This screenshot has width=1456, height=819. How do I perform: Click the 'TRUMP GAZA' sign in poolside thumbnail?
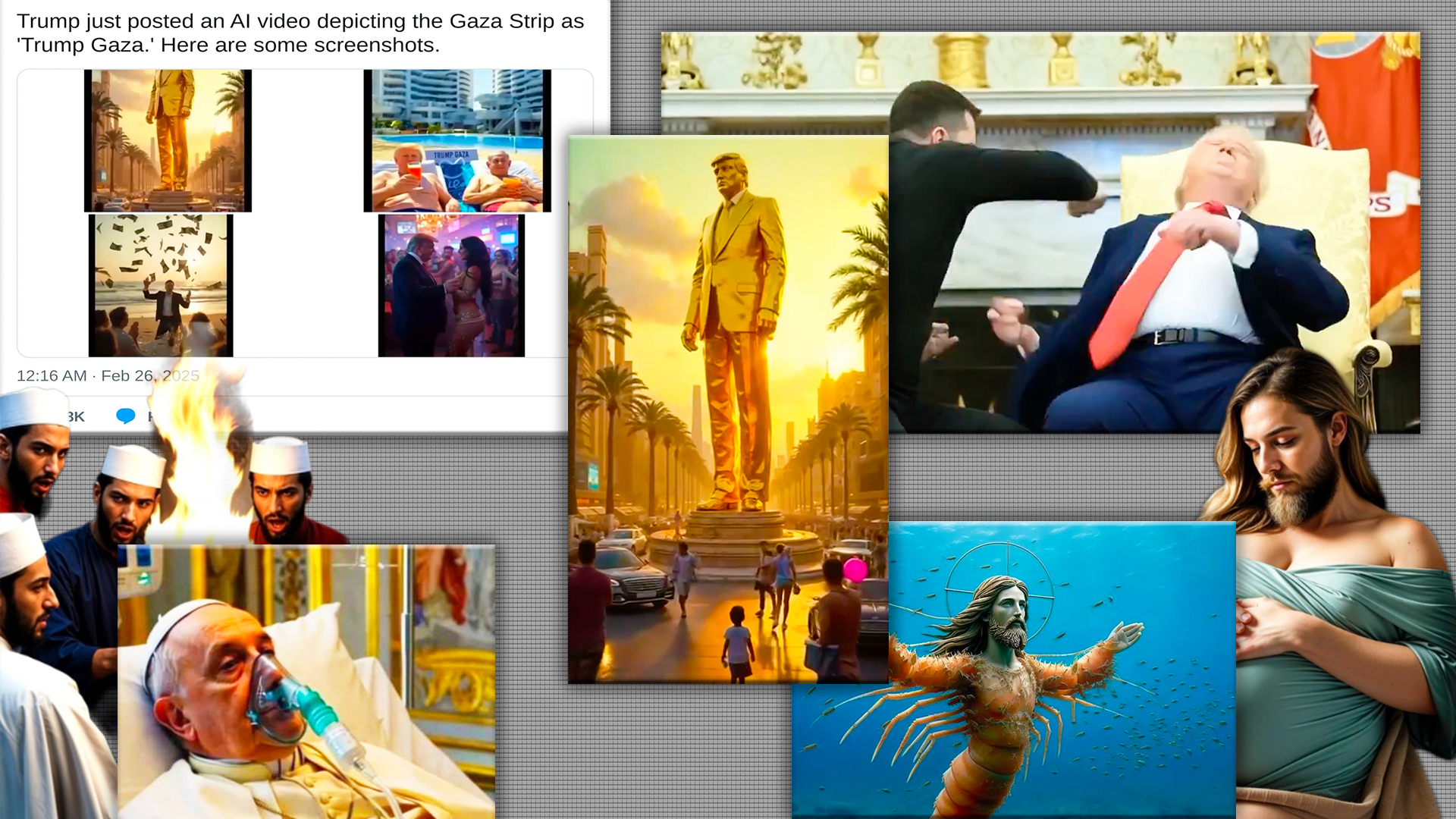coord(451,155)
